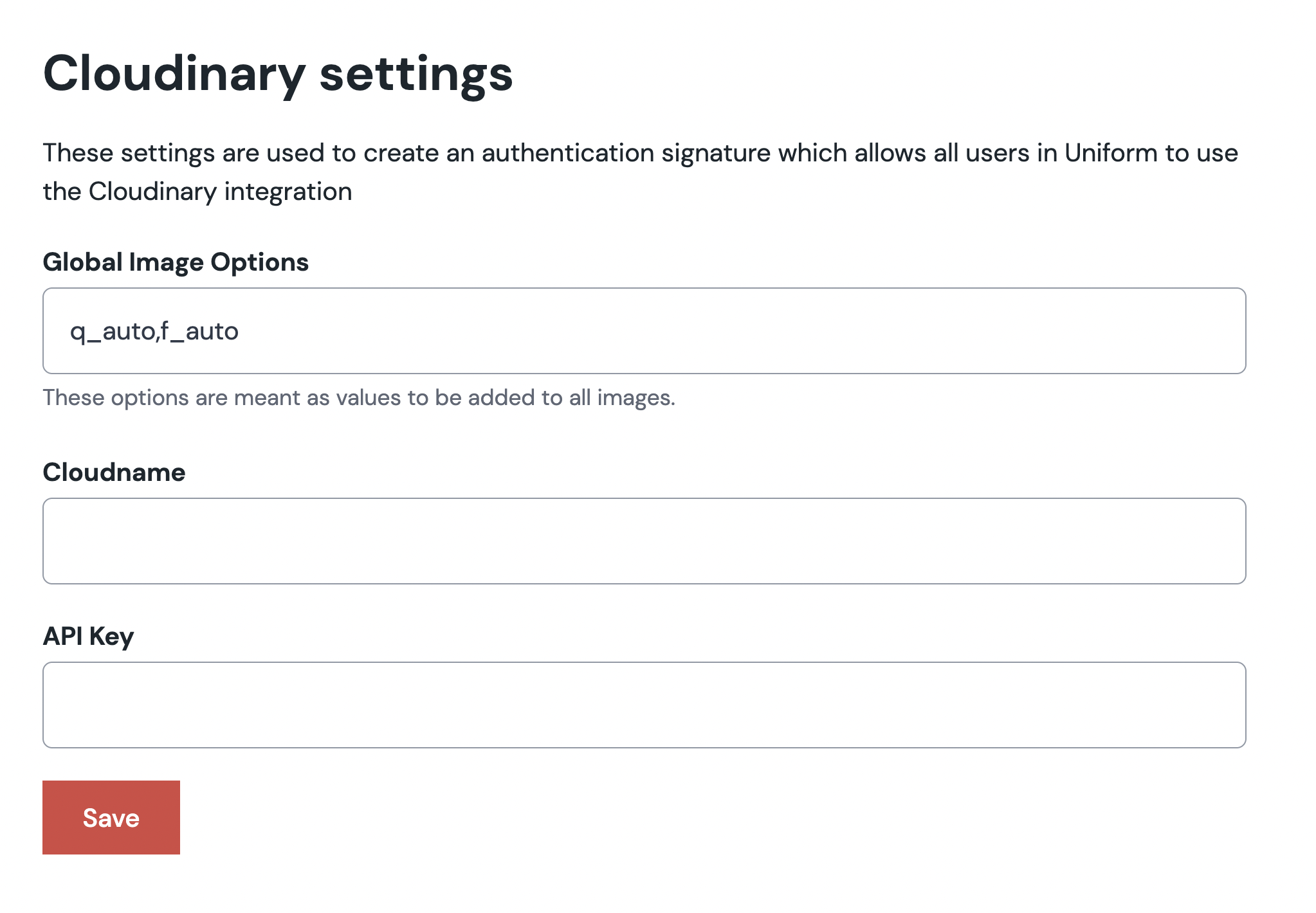The image size is (1316, 913).
Task: Click the Global Image Options input field
Action: tap(643, 330)
